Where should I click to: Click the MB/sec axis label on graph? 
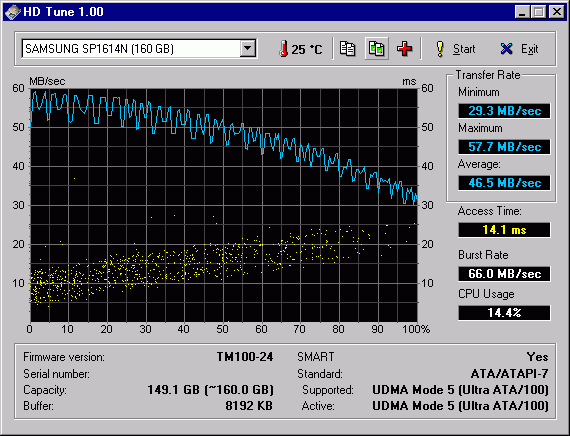(x=47, y=81)
